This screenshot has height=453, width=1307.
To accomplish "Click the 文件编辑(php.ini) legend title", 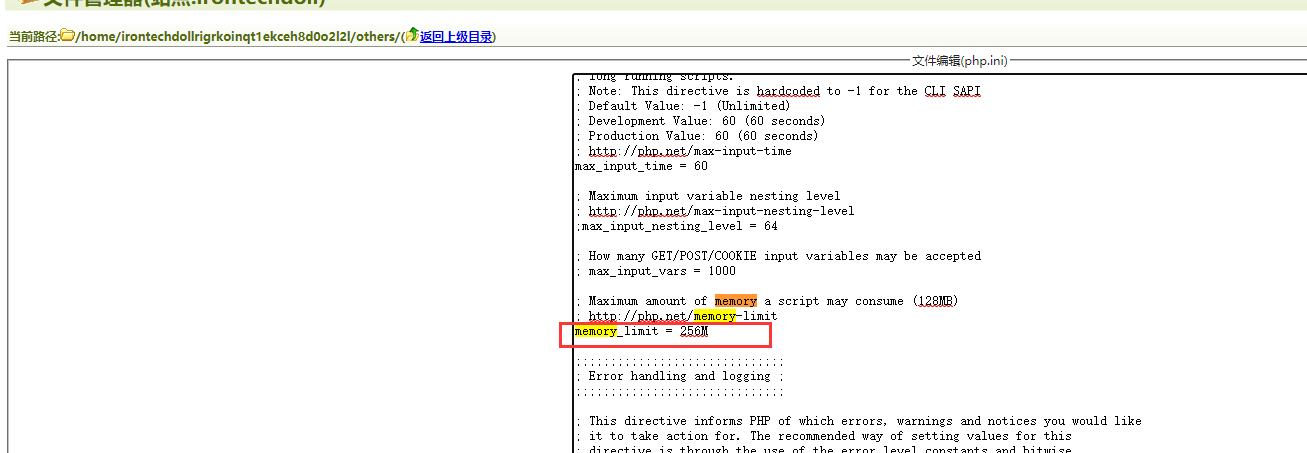I will coord(959,61).
